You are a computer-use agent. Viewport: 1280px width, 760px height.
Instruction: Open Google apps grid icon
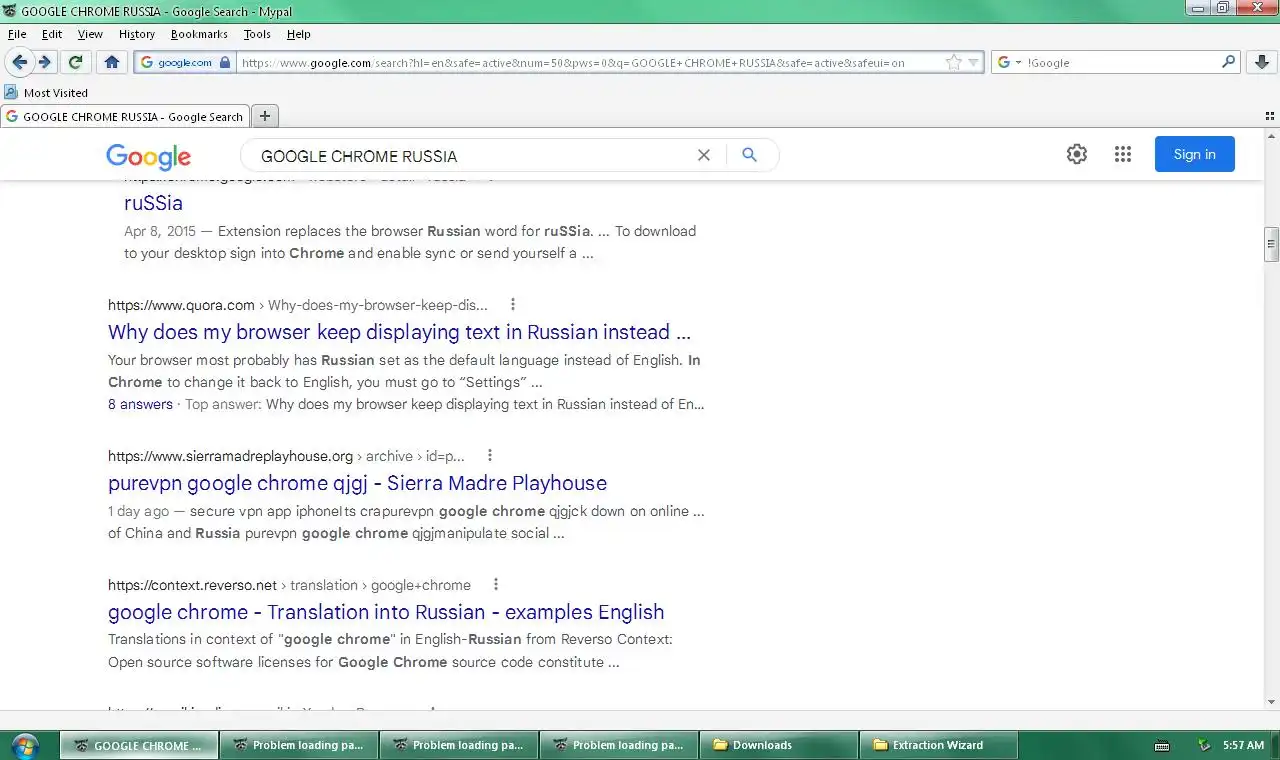1123,154
